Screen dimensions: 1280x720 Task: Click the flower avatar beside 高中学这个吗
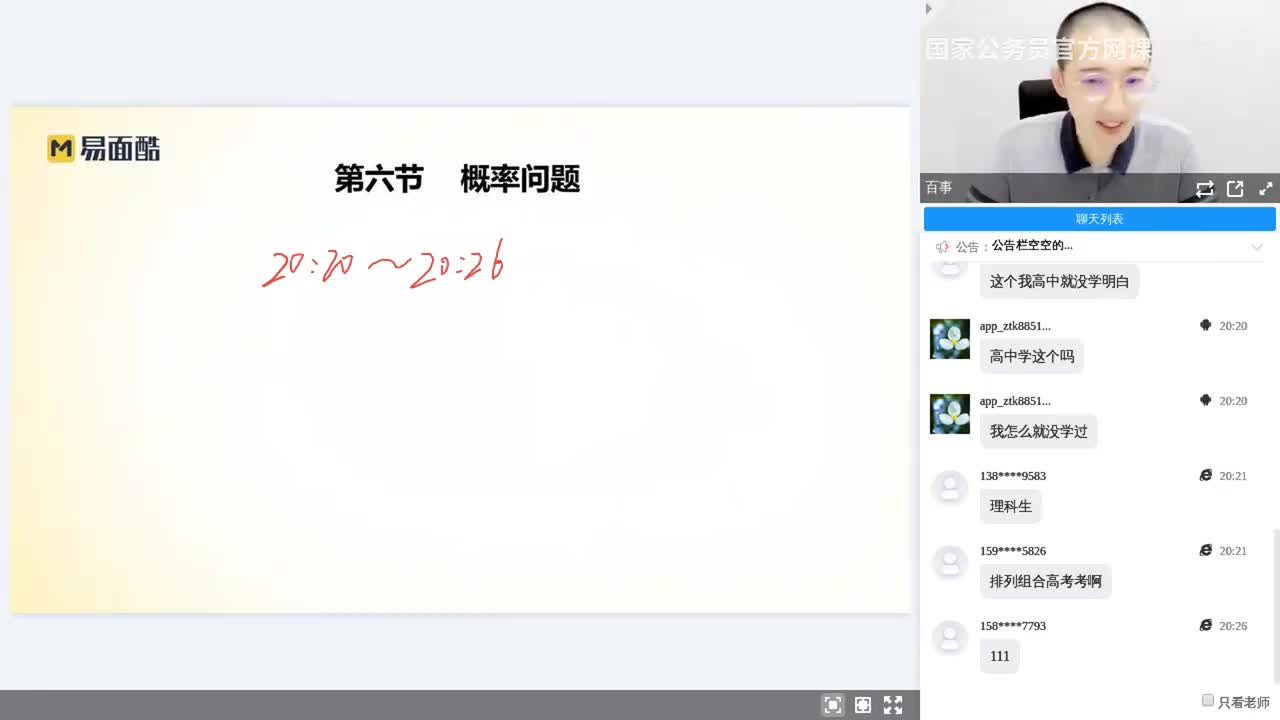(950, 339)
